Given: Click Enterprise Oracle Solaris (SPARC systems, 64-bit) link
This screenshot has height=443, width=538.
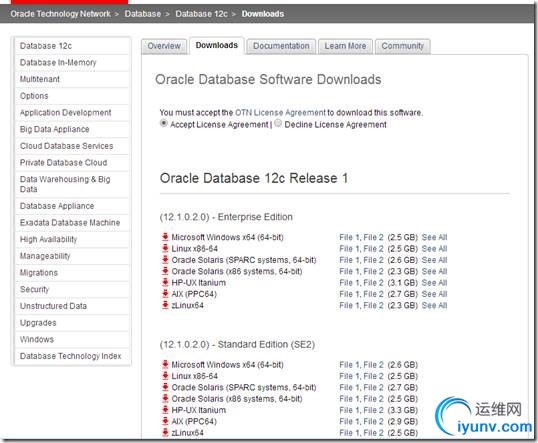Looking at the screenshot, I should pyautogui.click(x=244, y=260).
